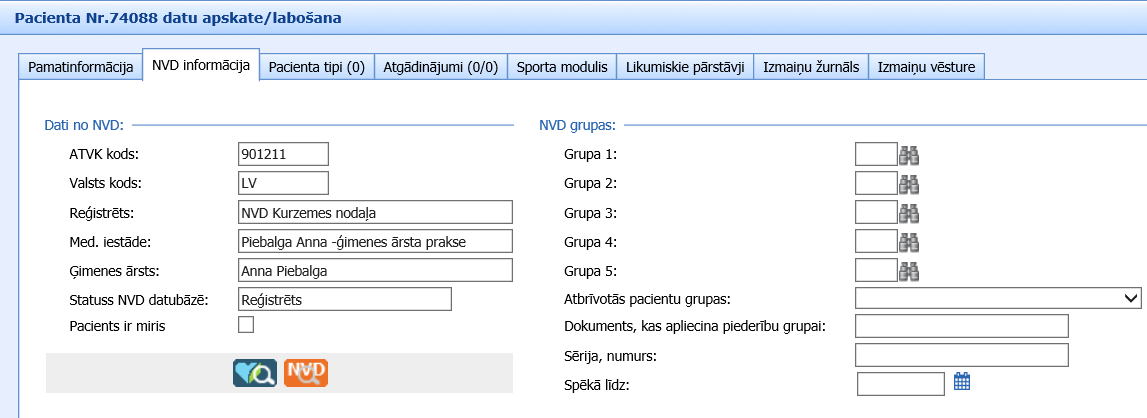Click the blue heart magnifier search icon
The image size is (1147, 418).
tap(254, 373)
